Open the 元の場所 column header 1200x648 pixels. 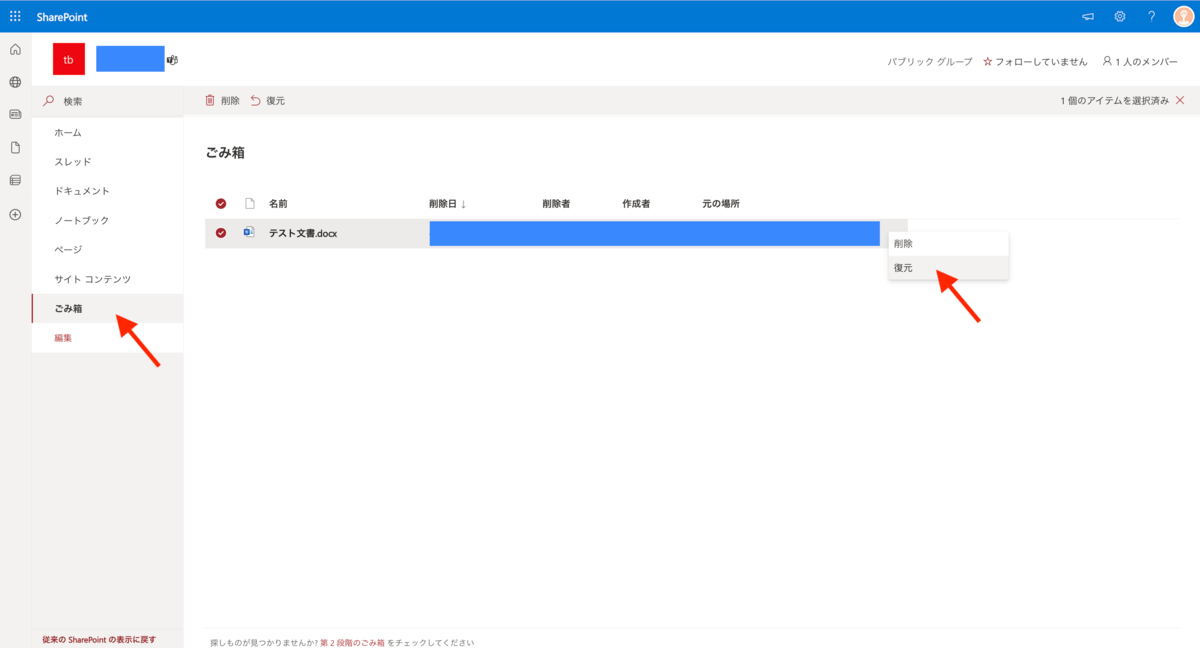click(721, 204)
